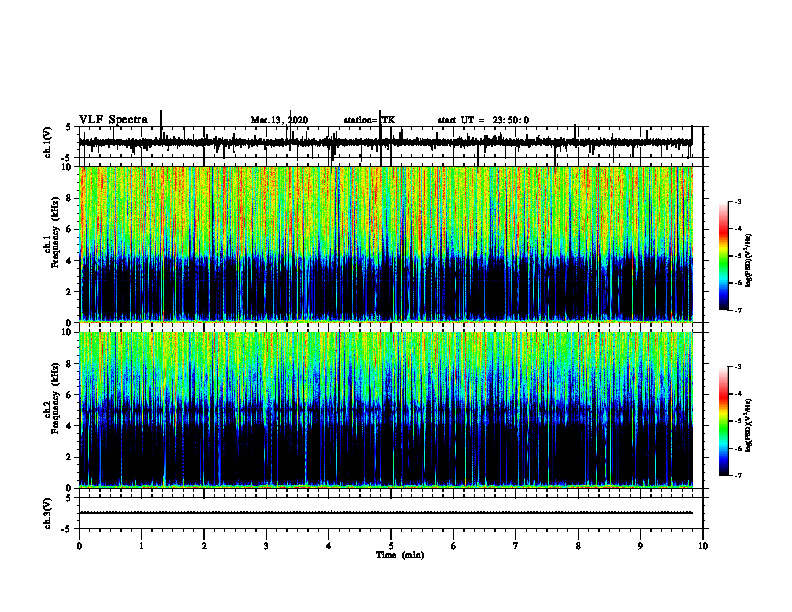This screenshot has height=612, width=792.
Task: Click the "-3" label on ch.1 color scale
Action: click(x=737, y=201)
